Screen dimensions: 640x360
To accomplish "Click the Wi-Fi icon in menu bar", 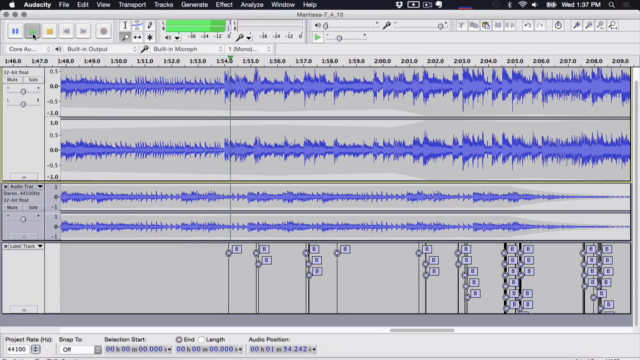I will tap(522, 4).
